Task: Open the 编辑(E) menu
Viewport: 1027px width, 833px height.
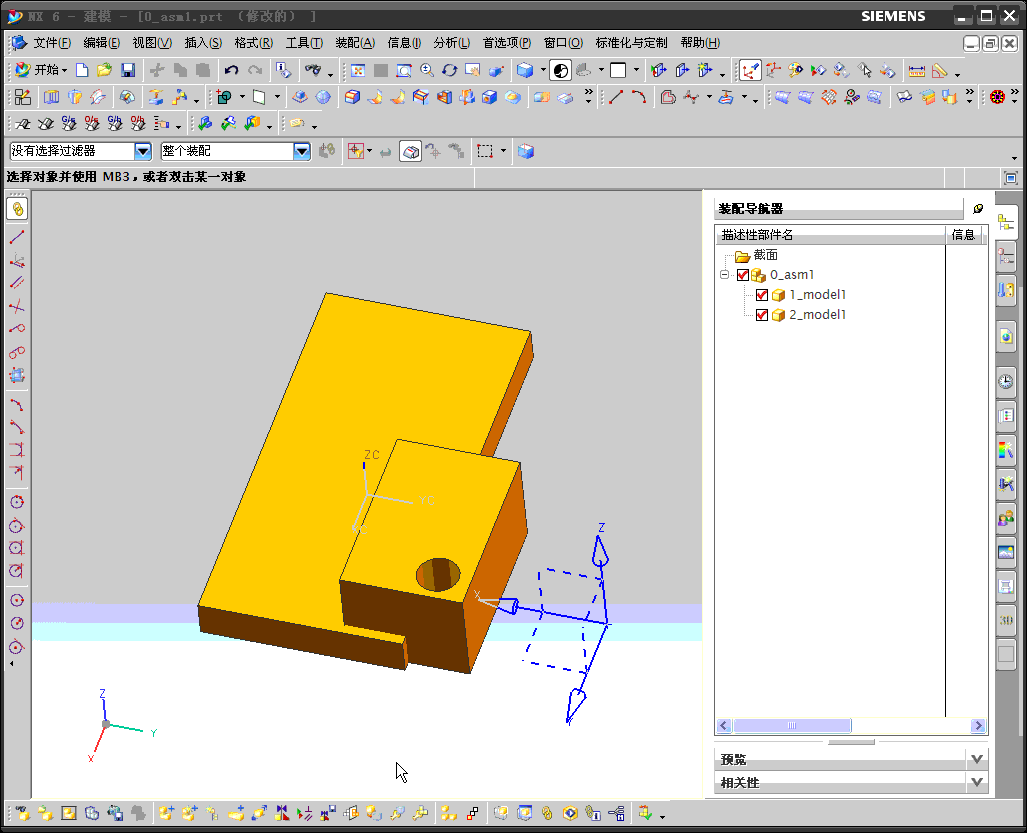Action: [102, 43]
